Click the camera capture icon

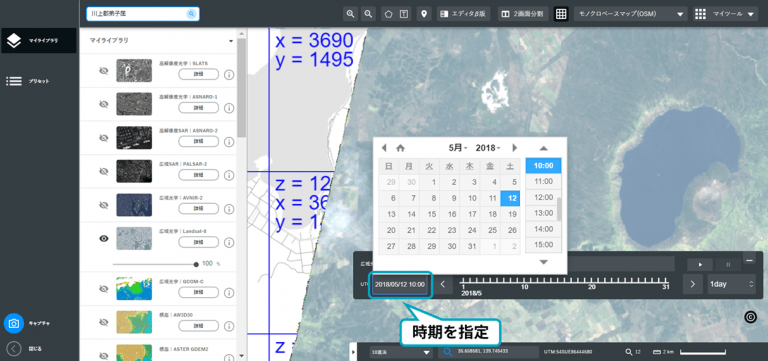pyautogui.click(x=14, y=323)
